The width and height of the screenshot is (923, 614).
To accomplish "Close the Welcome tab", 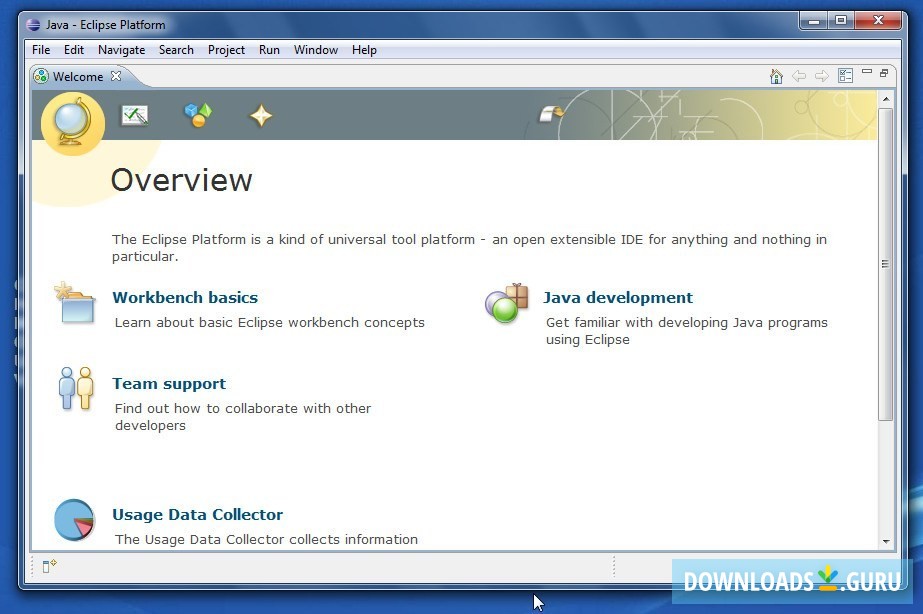I will [x=115, y=75].
